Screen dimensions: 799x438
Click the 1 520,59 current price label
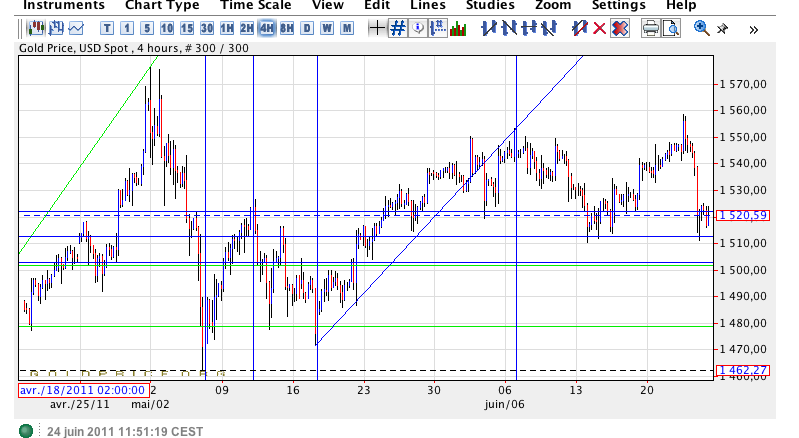coord(742,215)
